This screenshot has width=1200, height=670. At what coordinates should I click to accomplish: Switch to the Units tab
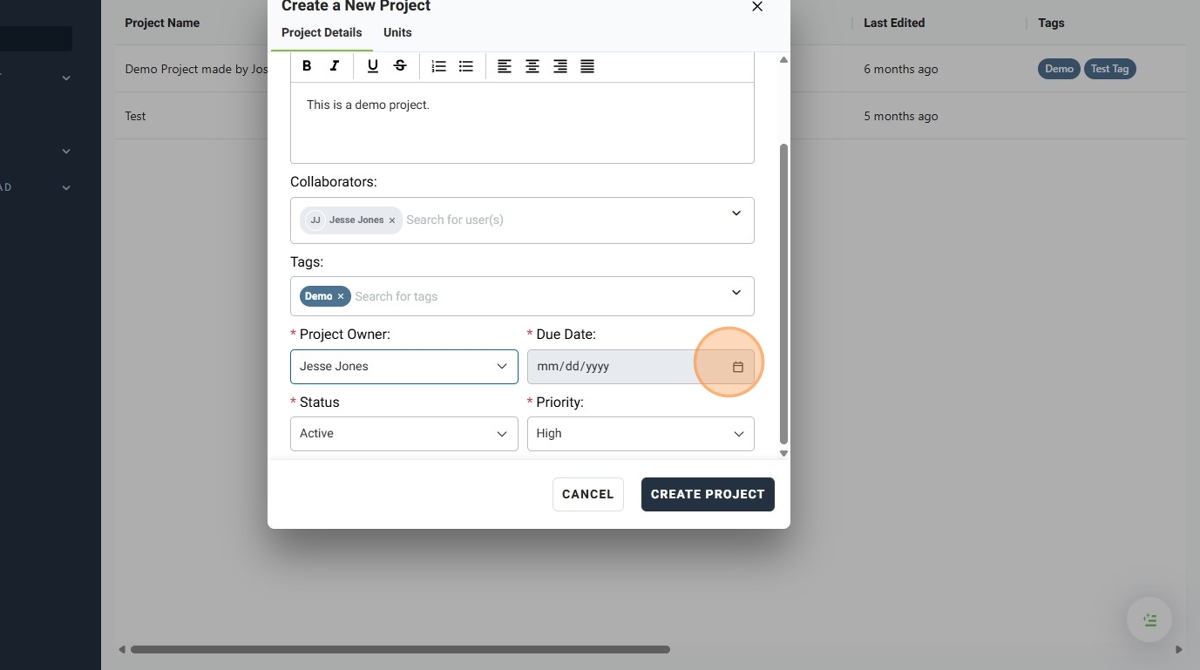coord(397,32)
